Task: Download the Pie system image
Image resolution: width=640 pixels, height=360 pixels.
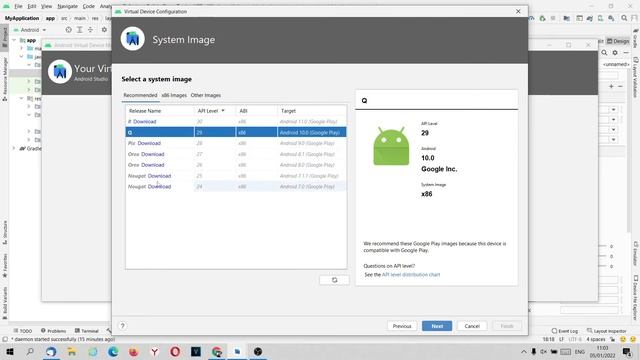Action: click(149, 143)
